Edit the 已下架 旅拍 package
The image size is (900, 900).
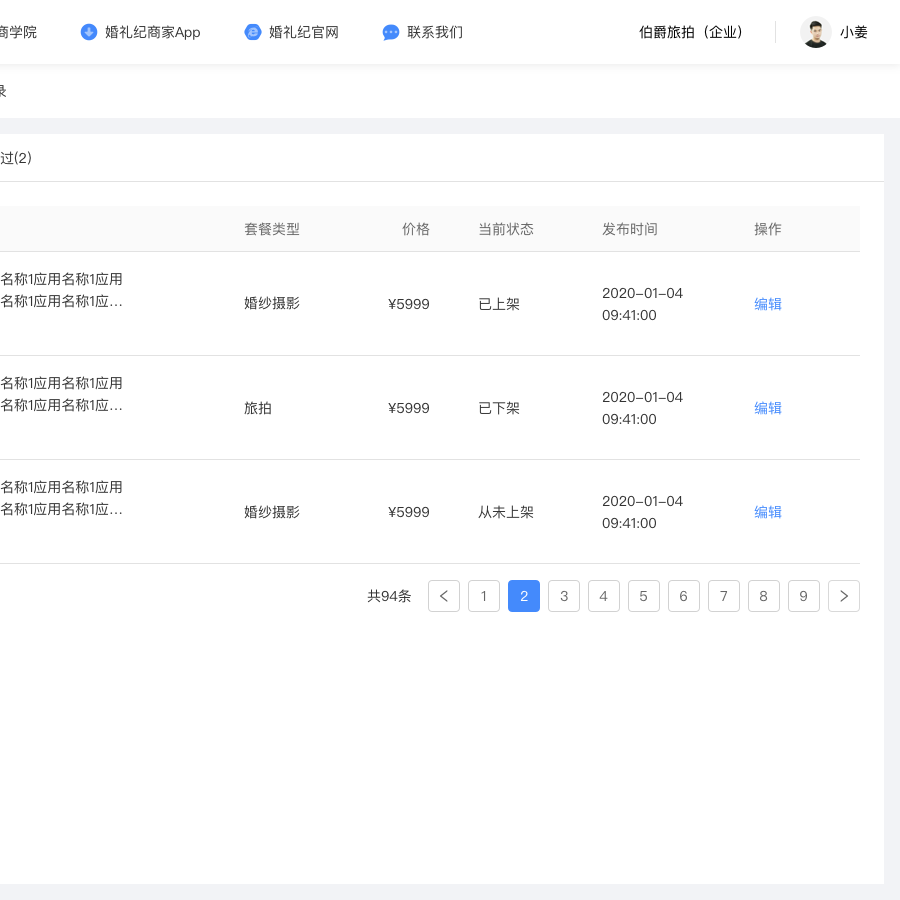coord(768,408)
